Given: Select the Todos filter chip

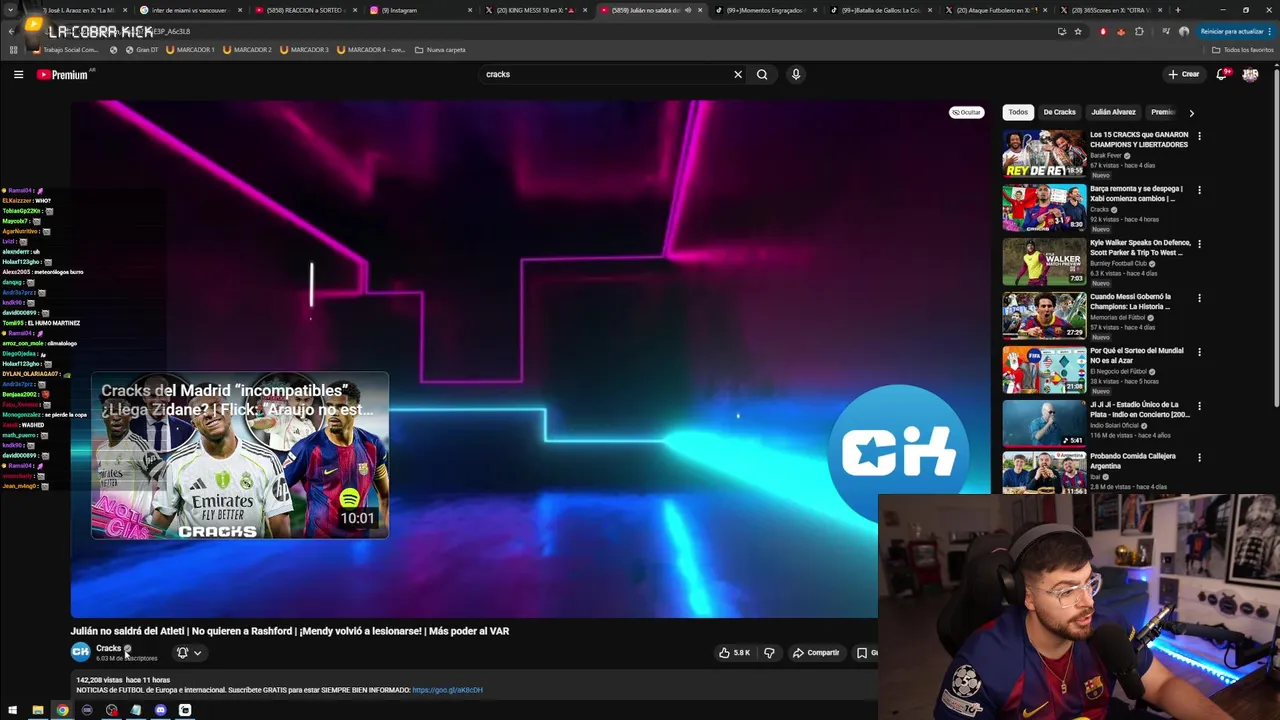Looking at the screenshot, I should 1018,112.
